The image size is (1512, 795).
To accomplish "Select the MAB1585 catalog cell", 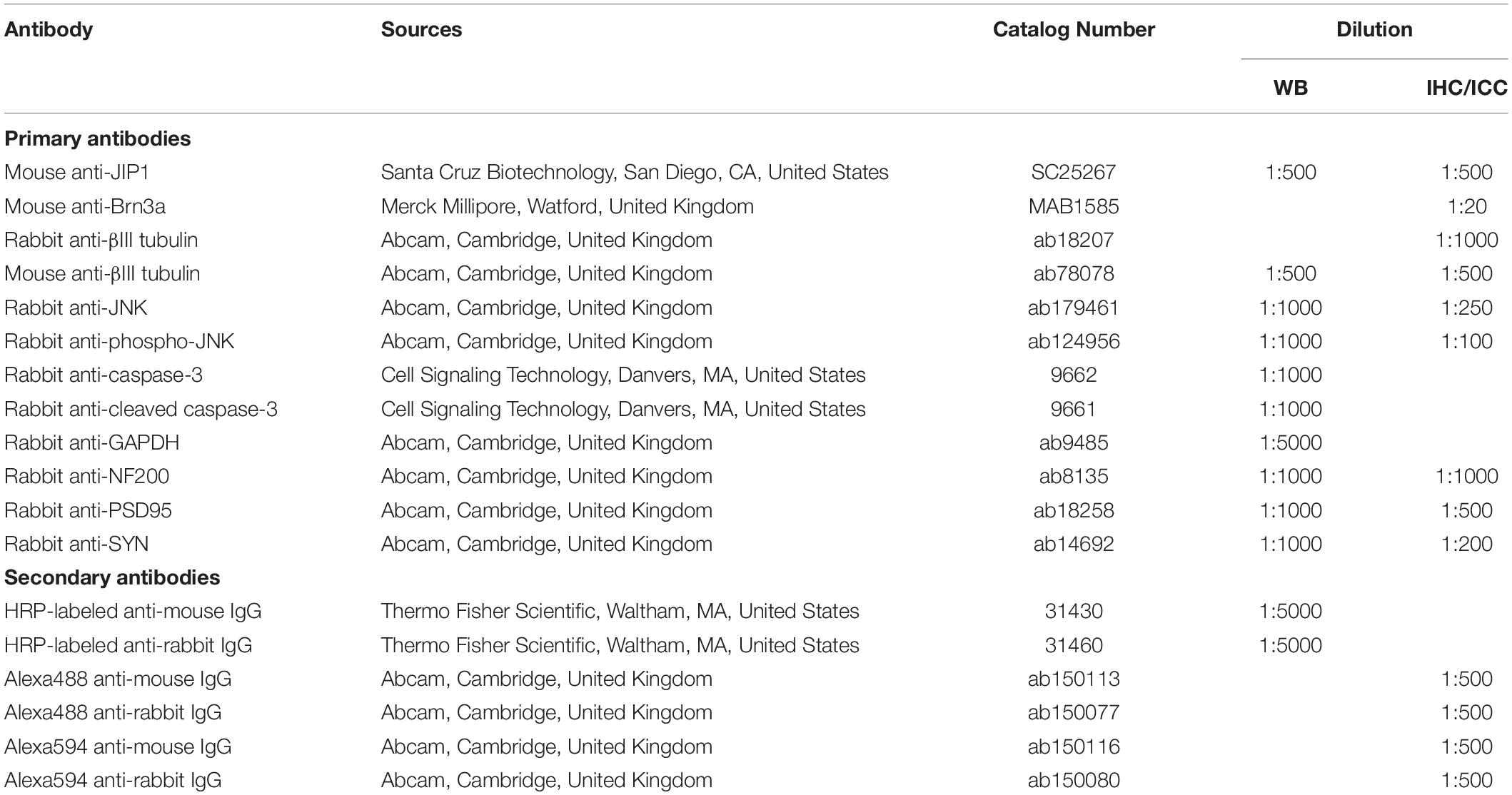I will (x=1074, y=206).
